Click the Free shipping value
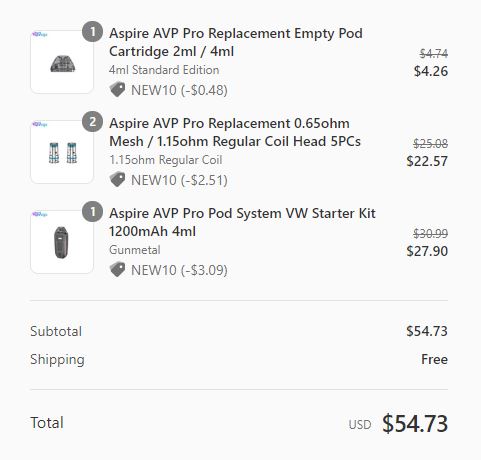 434,359
